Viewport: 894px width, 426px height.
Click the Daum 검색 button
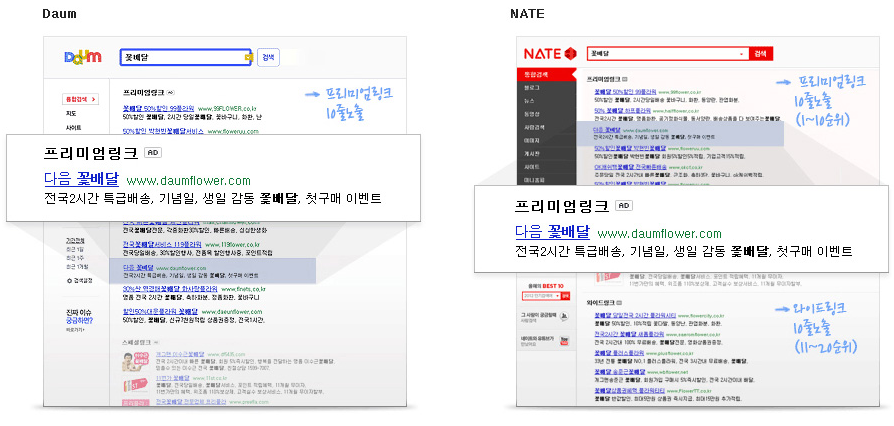coord(268,57)
